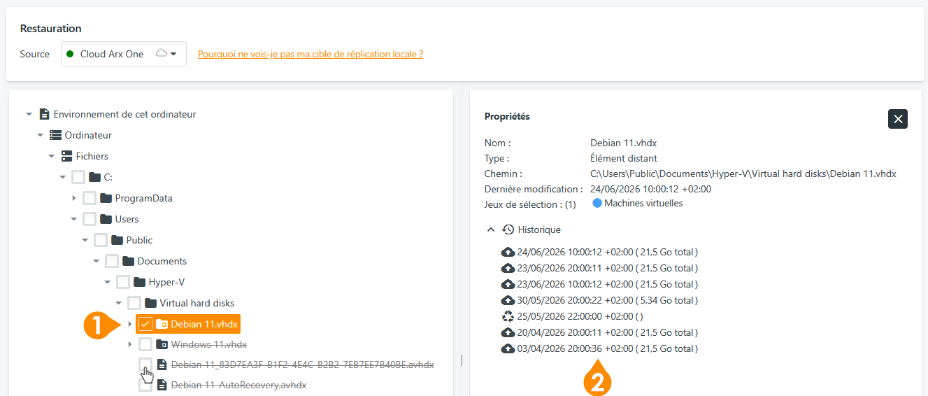Click the recycle icon for 25/05/2026 entry
Image resolution: width=928 pixels, height=396 pixels.
click(508, 316)
